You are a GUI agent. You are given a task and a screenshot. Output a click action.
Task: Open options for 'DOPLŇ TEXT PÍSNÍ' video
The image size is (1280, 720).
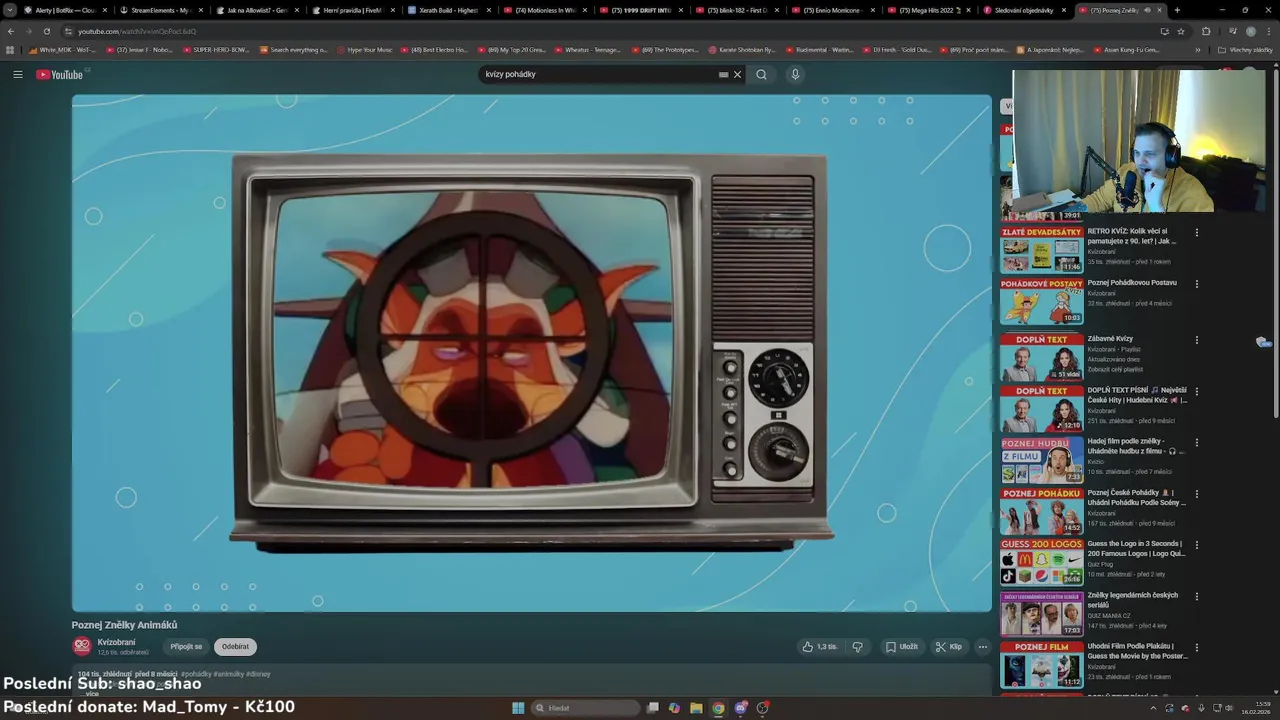(x=1197, y=391)
